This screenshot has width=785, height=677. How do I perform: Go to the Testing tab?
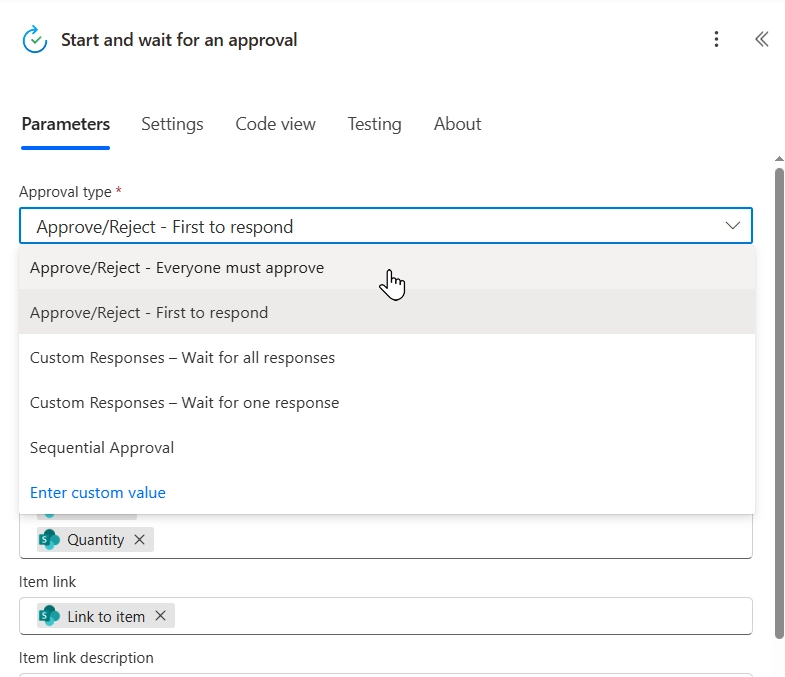[x=374, y=124]
